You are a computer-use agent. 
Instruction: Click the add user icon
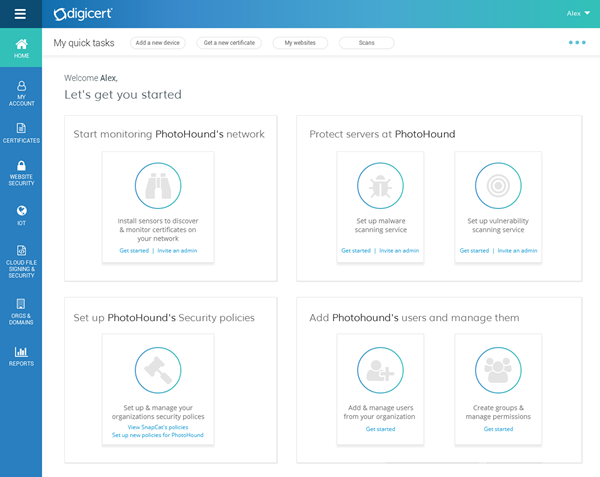[x=380, y=370]
